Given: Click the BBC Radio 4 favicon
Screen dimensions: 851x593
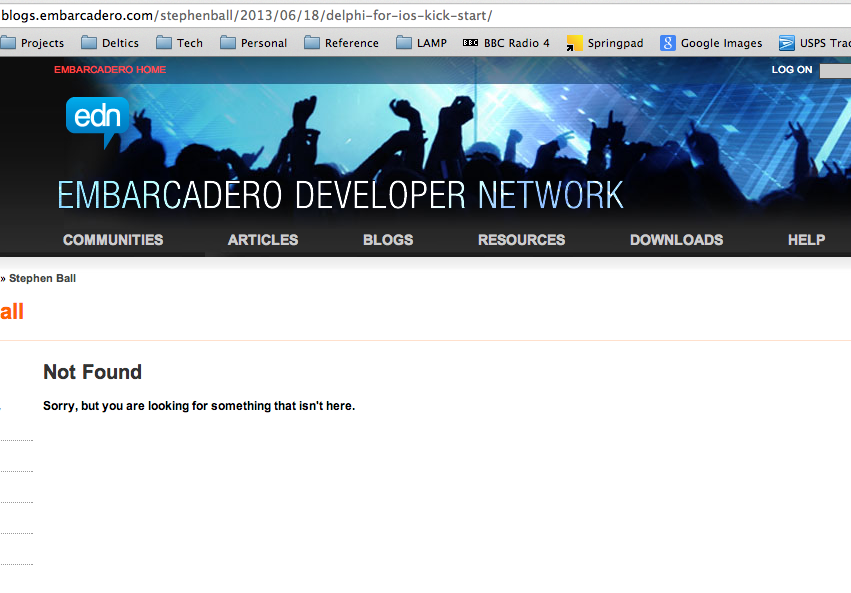Looking at the screenshot, I should pyautogui.click(x=471, y=43).
